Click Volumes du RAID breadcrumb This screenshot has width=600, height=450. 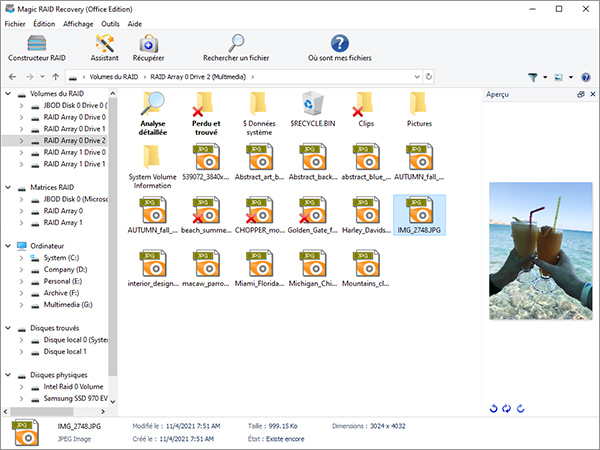114,77
